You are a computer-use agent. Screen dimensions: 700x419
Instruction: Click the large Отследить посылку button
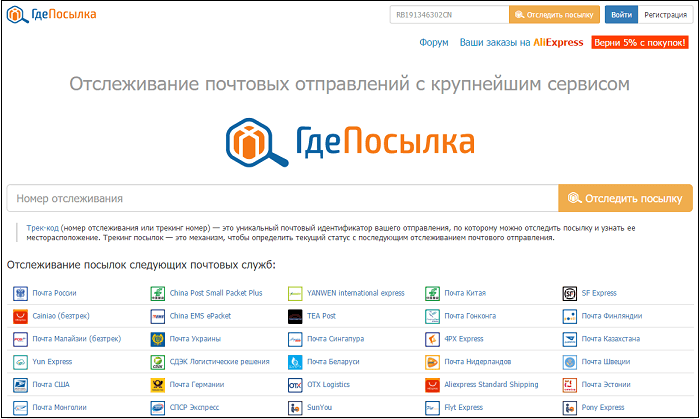tap(625, 198)
